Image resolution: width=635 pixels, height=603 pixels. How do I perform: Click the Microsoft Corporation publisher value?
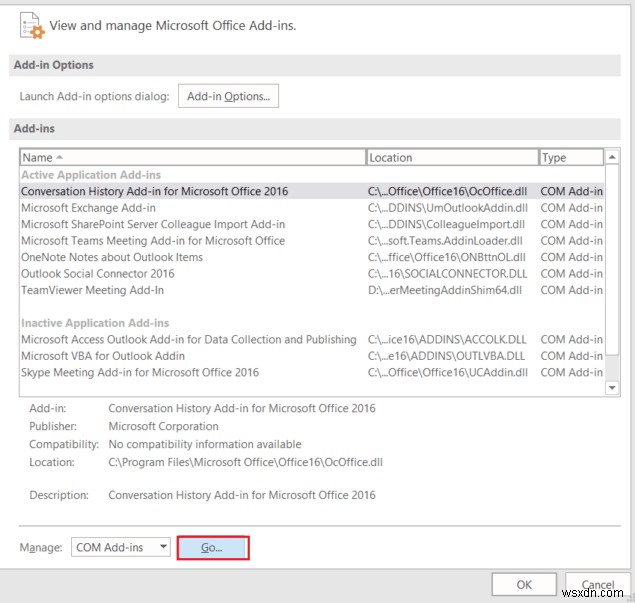click(x=163, y=426)
